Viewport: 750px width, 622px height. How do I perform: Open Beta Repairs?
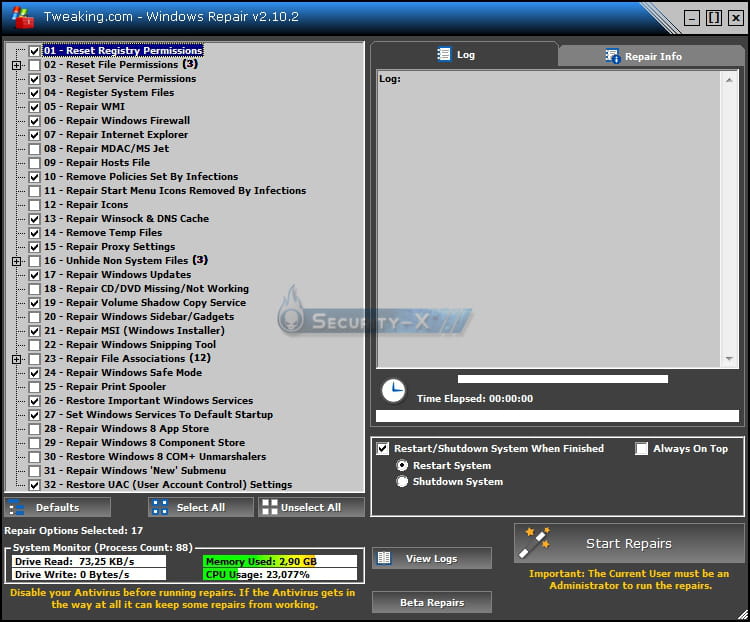click(432, 602)
